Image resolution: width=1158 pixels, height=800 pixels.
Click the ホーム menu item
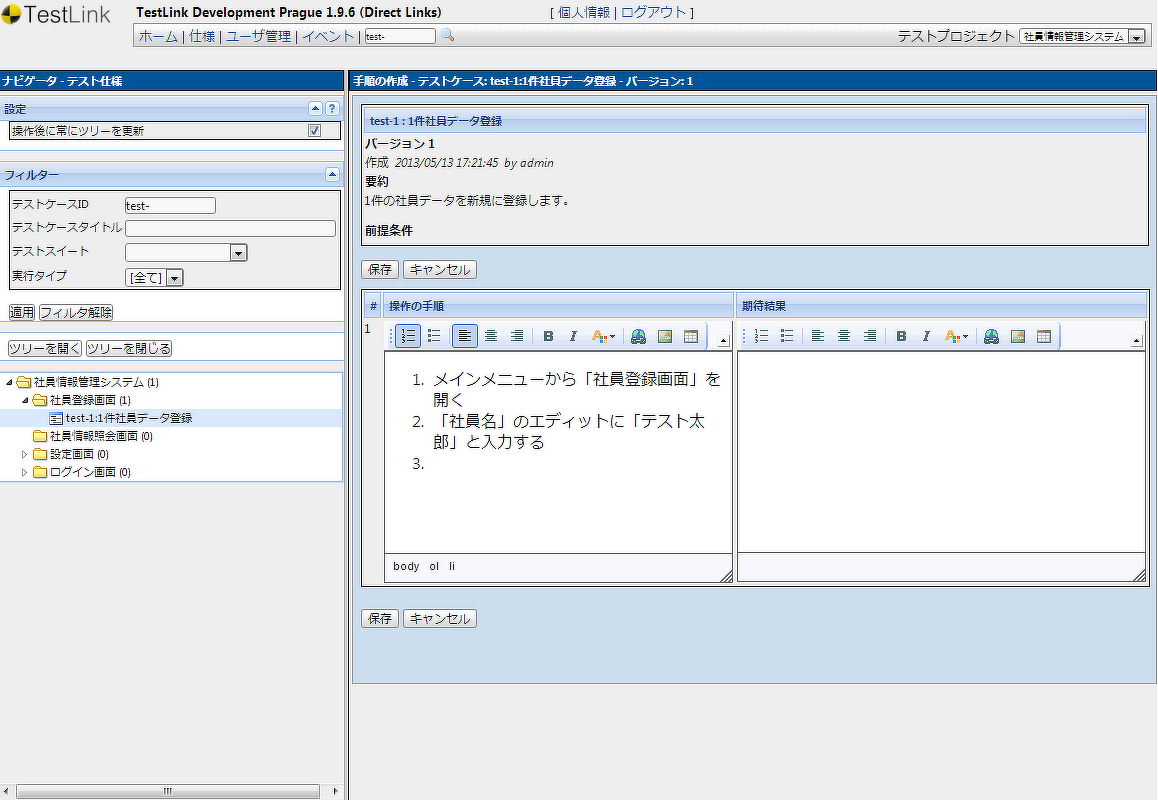coord(159,35)
